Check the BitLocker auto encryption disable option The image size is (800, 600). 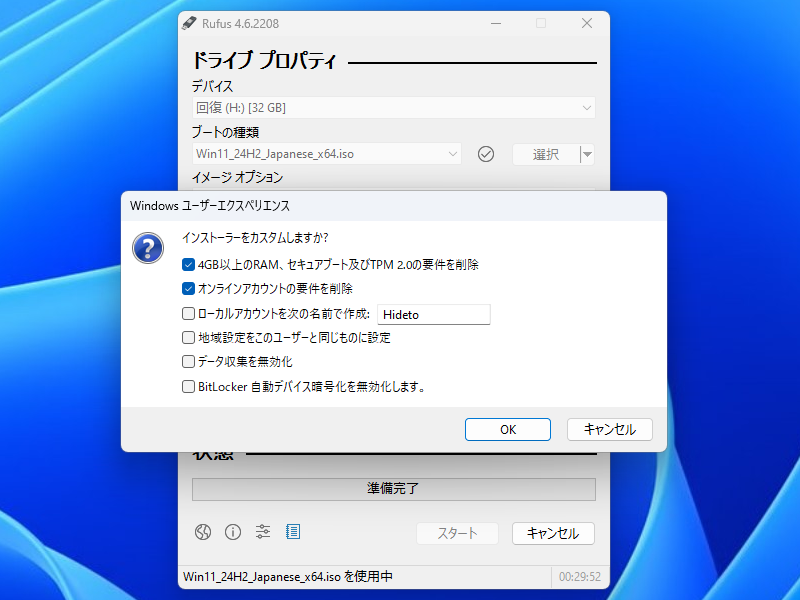pos(186,387)
